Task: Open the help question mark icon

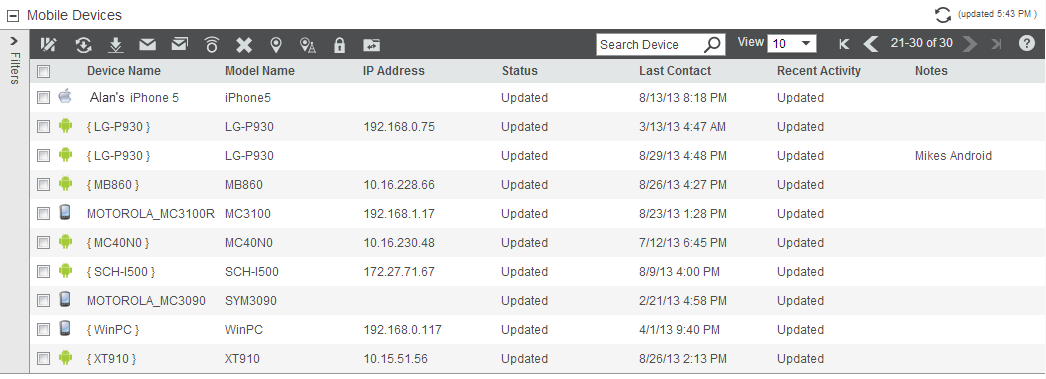Action: point(1027,44)
